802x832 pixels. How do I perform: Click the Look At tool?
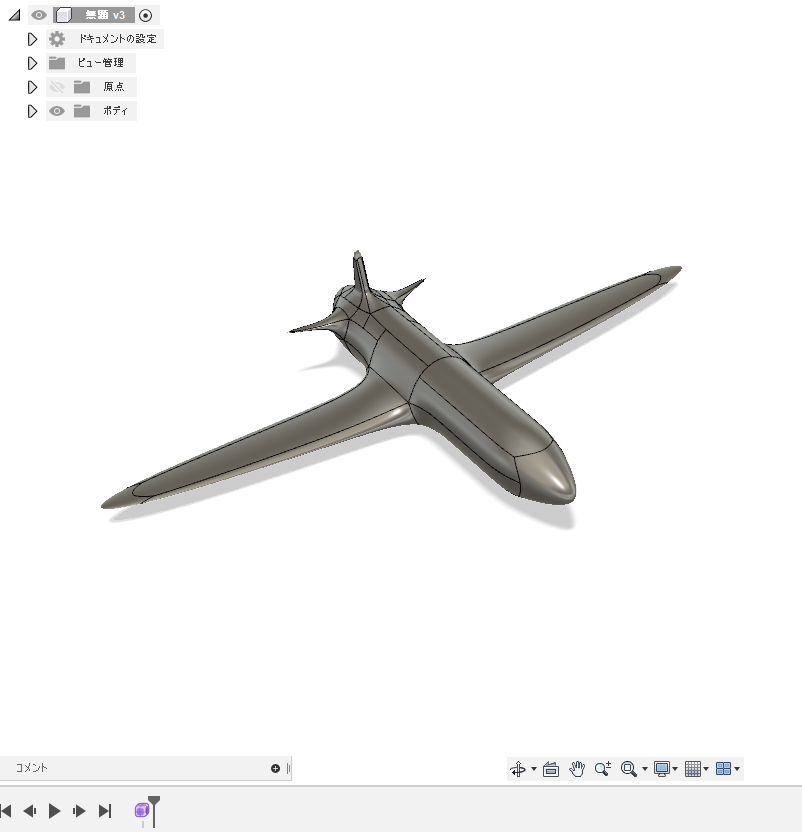(x=551, y=769)
